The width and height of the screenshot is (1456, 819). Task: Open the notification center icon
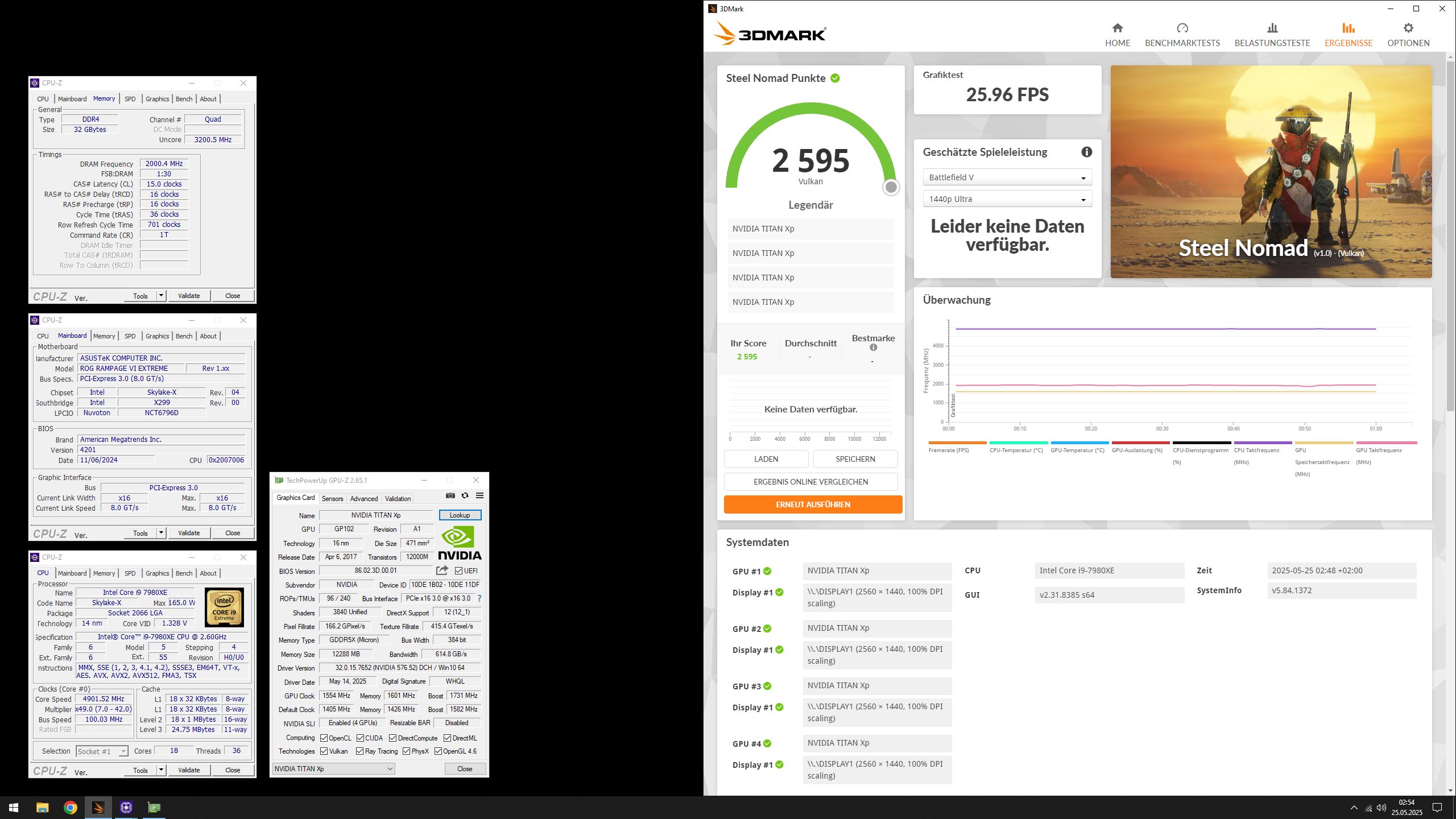pos(1437,808)
